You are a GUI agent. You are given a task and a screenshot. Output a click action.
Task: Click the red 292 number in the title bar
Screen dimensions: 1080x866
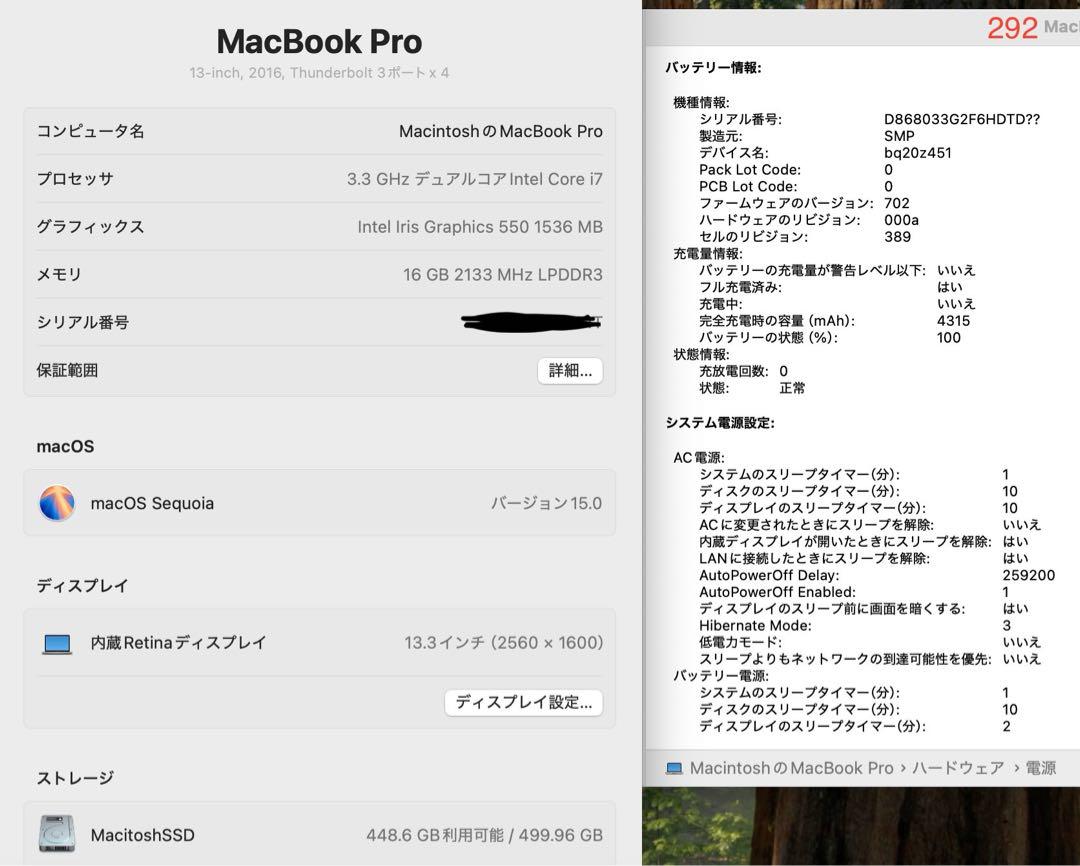[1012, 28]
